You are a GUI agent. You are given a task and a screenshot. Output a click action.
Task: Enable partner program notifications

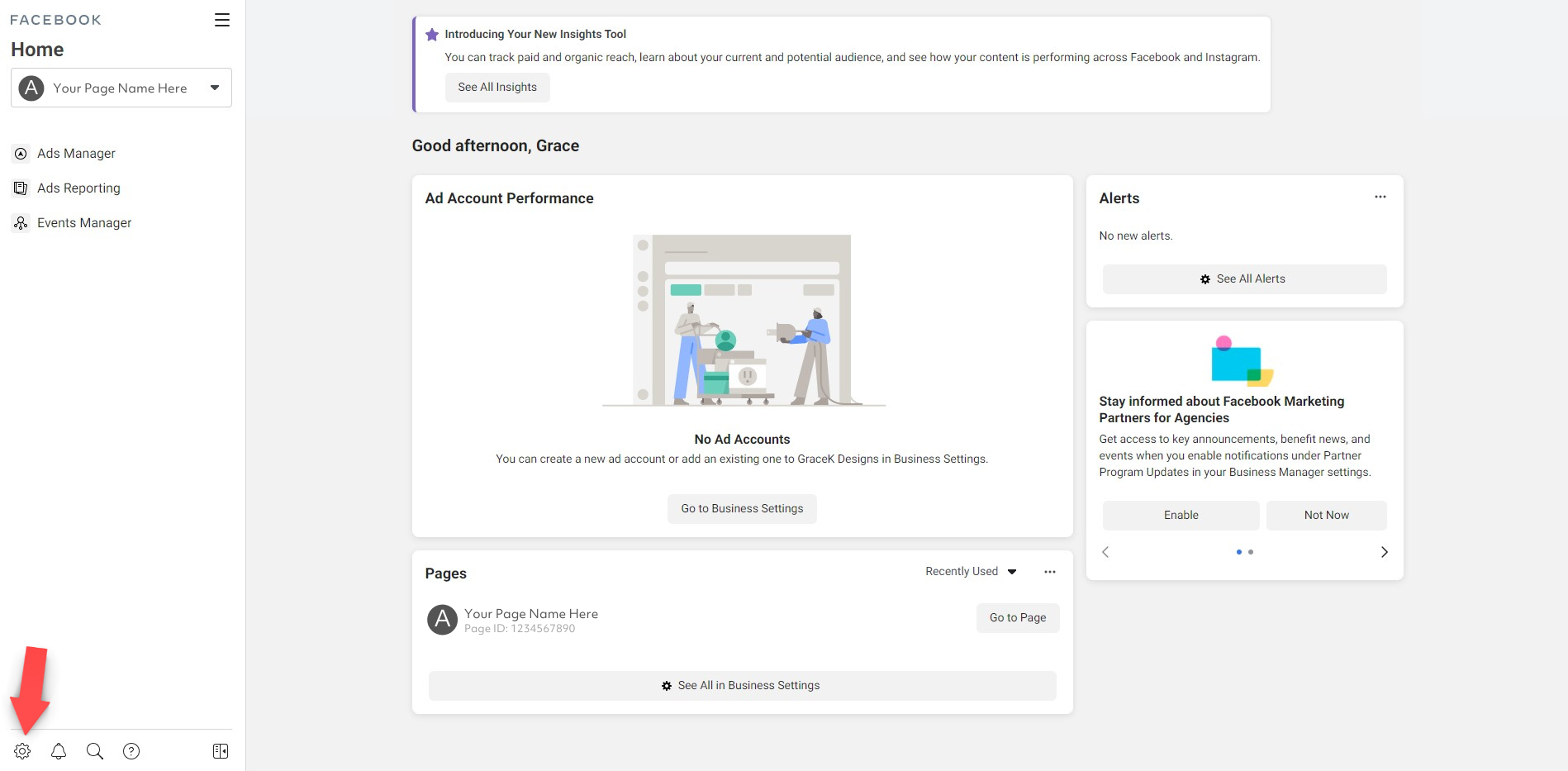(x=1181, y=516)
